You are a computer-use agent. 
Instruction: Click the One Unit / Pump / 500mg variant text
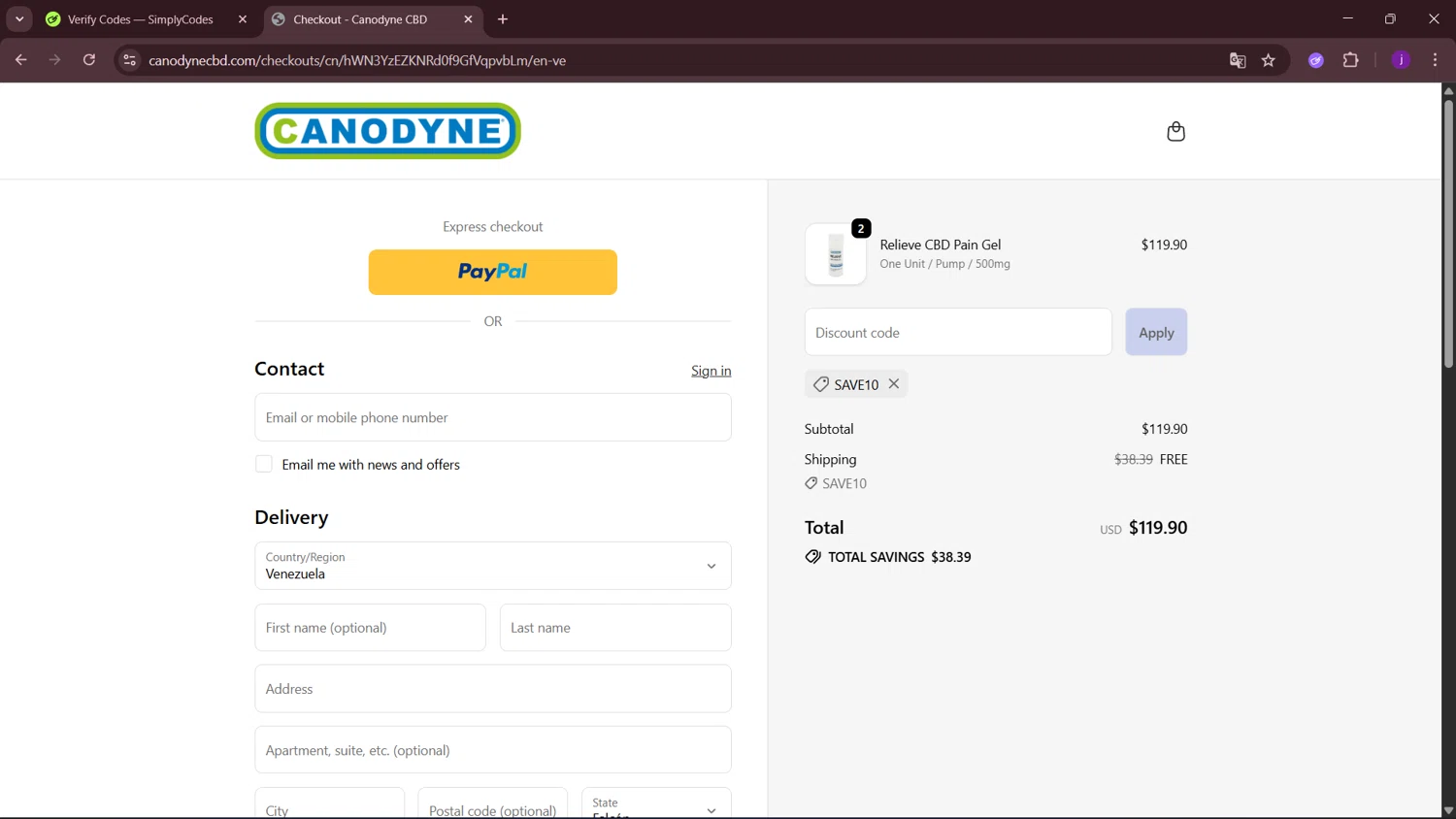point(944,264)
